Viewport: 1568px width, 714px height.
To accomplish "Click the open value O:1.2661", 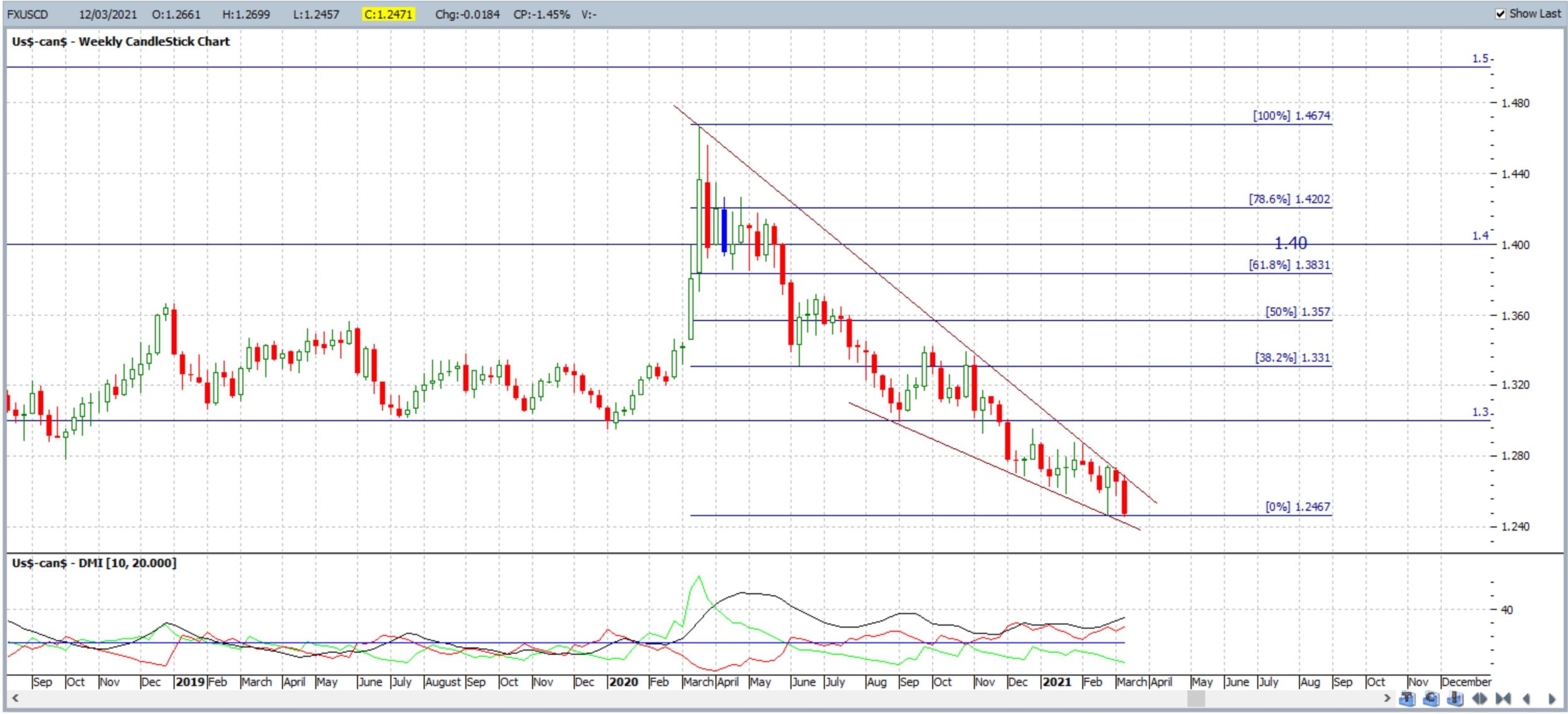I will coord(176,14).
